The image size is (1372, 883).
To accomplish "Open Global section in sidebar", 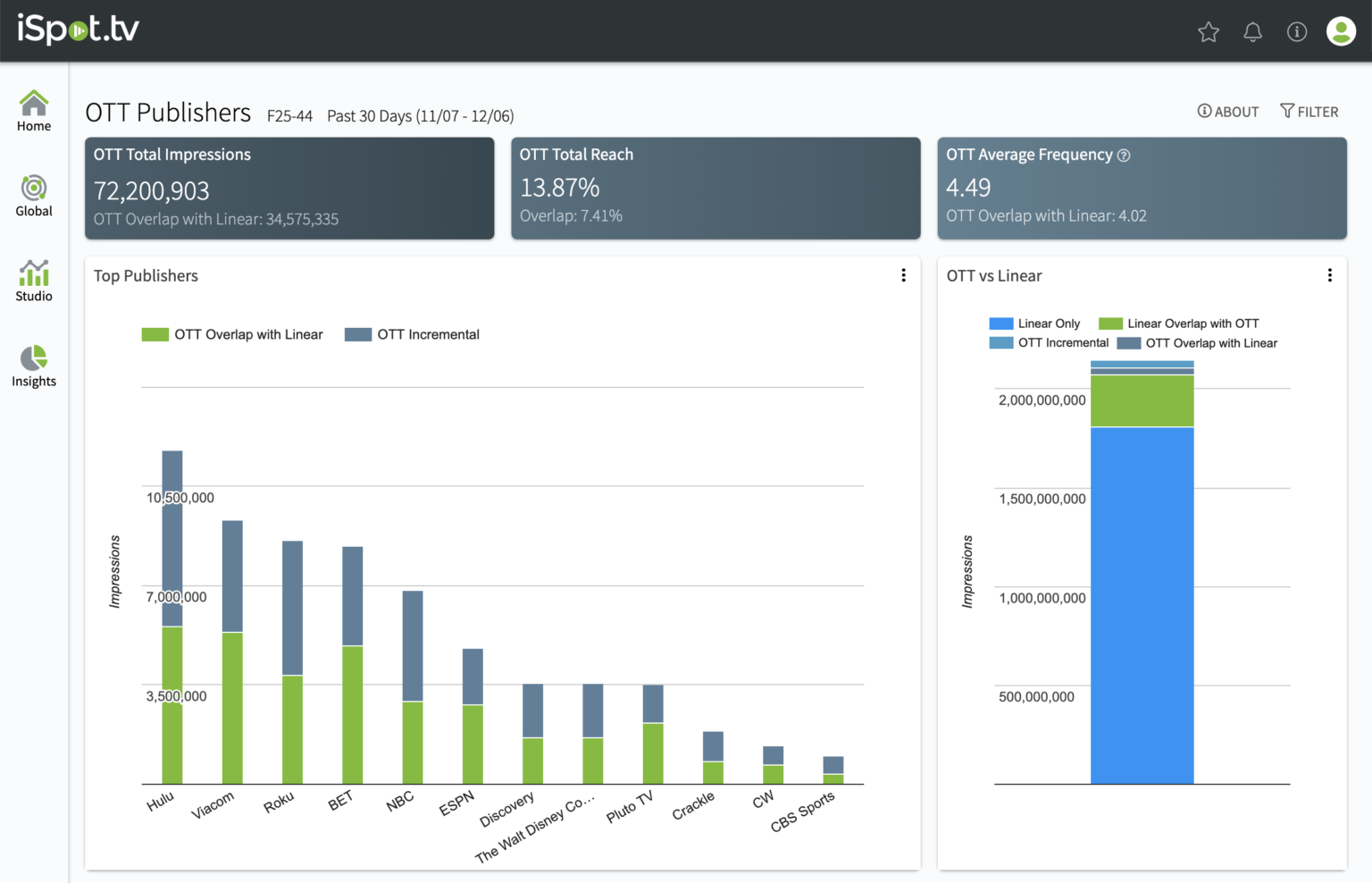I will tap(34, 196).
